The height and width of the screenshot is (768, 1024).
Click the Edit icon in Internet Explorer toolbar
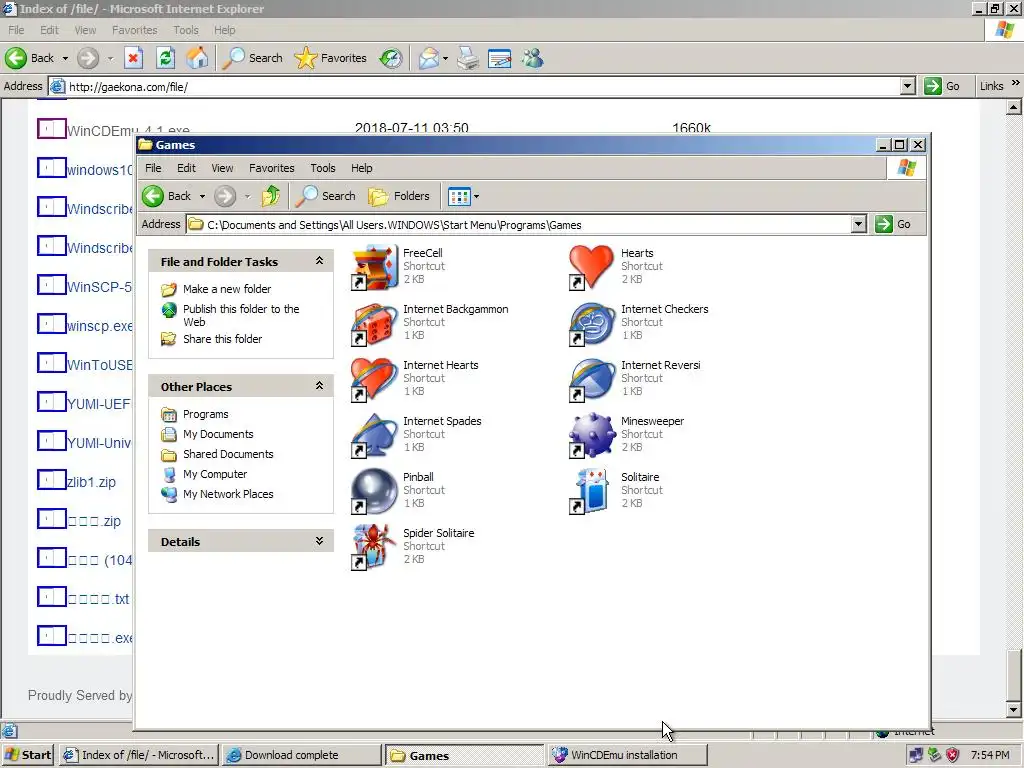(500, 58)
